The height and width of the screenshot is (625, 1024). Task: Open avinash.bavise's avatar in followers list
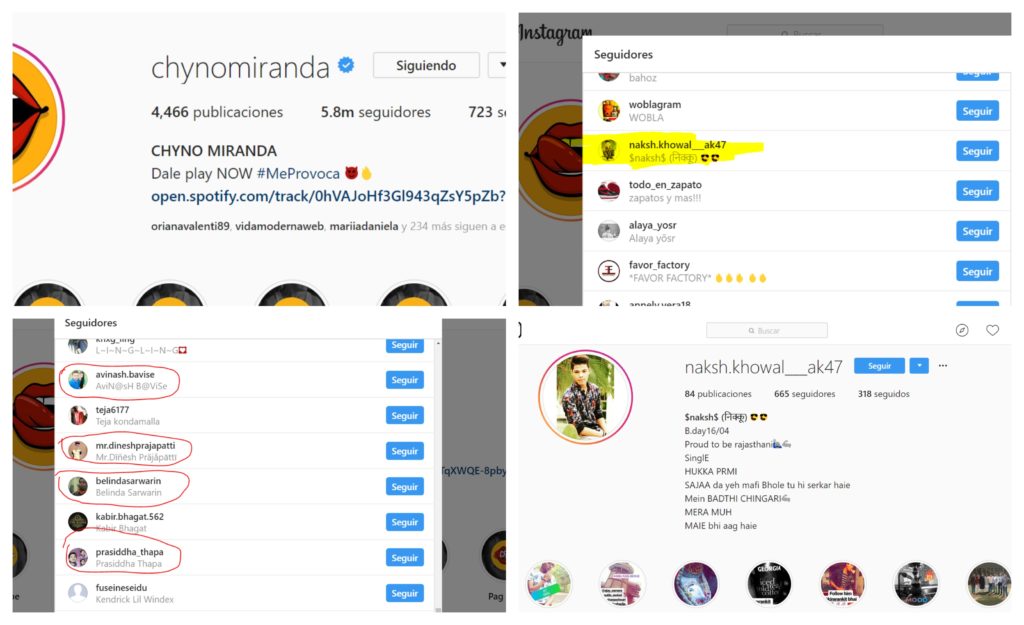[x=78, y=380]
